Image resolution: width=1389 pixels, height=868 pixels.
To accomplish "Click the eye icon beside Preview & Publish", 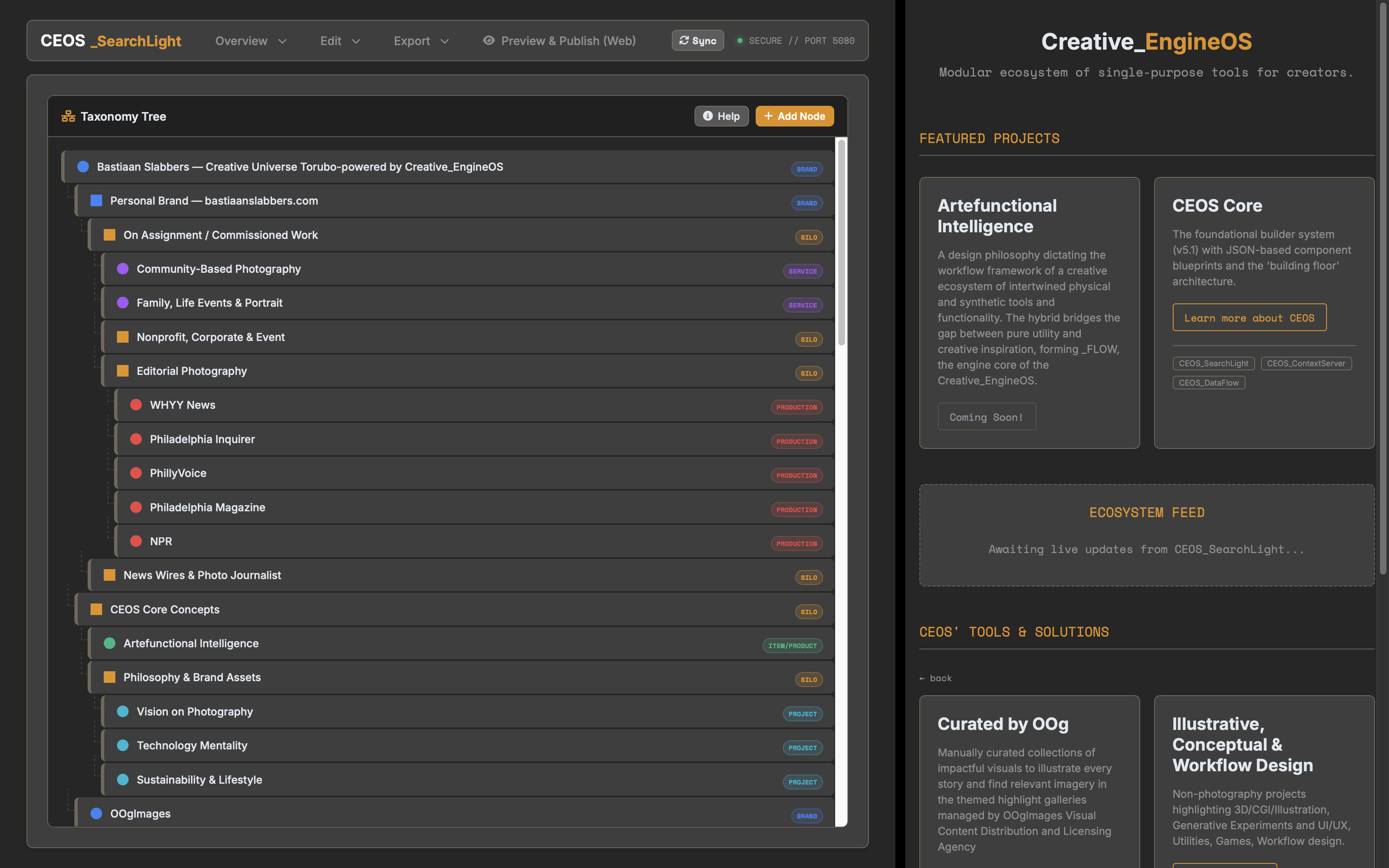I will pyautogui.click(x=488, y=41).
